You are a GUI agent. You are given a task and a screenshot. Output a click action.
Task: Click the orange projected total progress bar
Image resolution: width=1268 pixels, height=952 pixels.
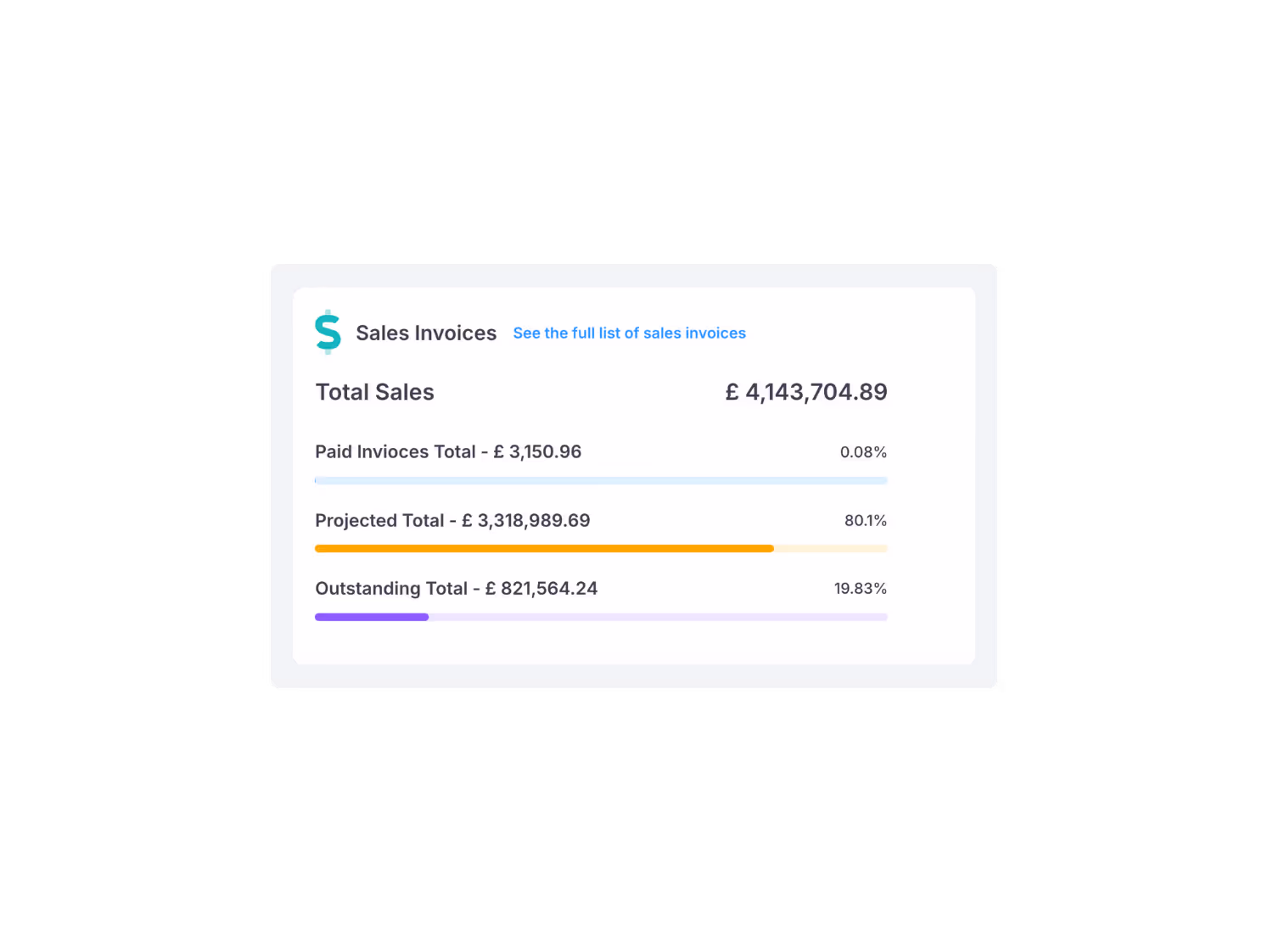click(x=543, y=548)
